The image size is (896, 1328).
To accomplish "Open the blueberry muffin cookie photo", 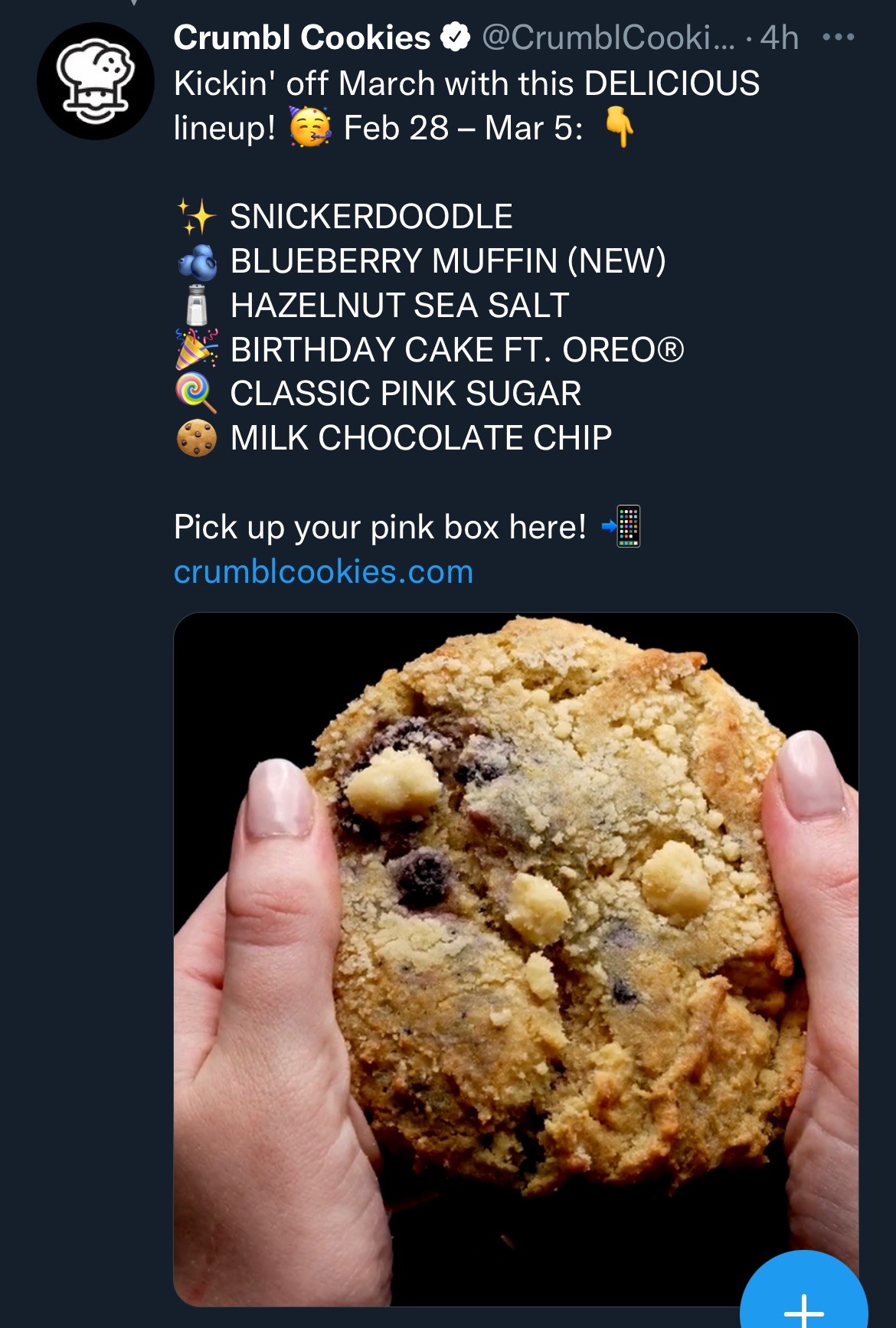I will click(x=515, y=959).
